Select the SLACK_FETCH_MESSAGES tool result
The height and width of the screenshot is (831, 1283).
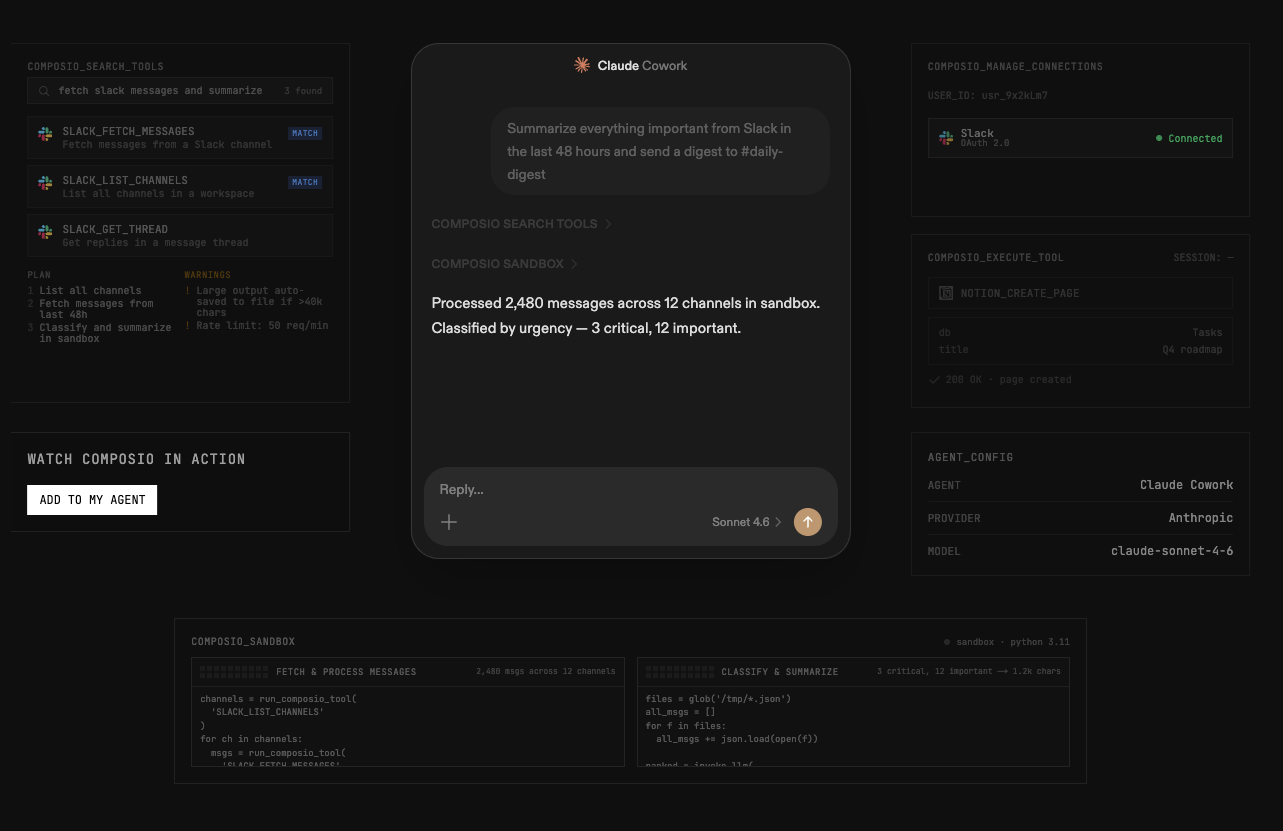click(x=180, y=138)
